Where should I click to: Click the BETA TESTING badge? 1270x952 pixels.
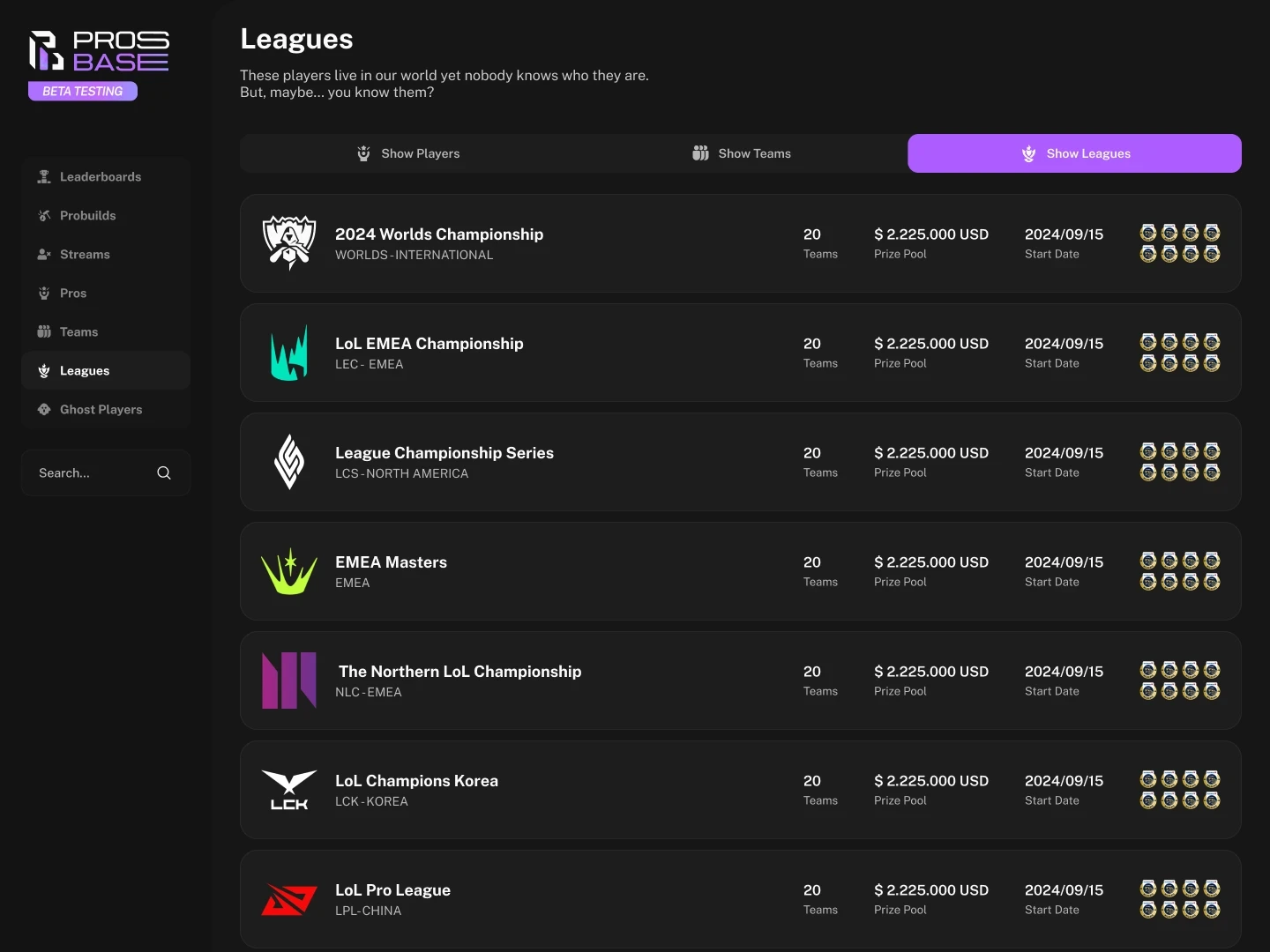(83, 91)
